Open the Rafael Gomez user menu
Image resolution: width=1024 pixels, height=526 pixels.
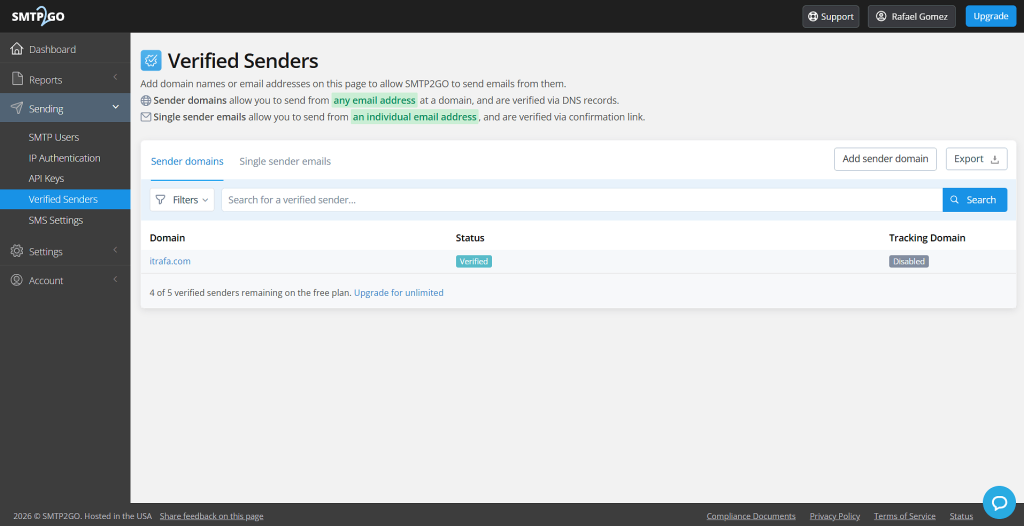tap(912, 16)
